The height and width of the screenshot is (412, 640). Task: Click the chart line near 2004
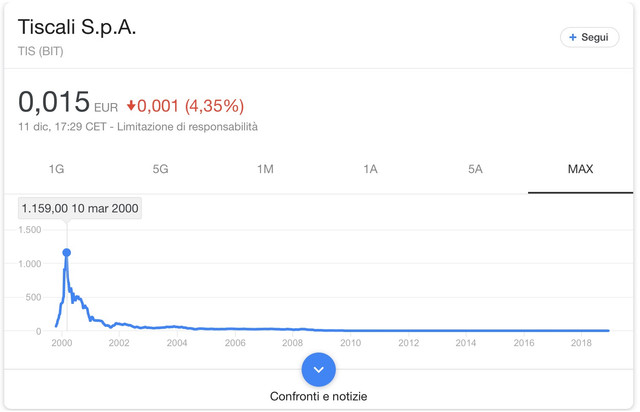click(177, 327)
